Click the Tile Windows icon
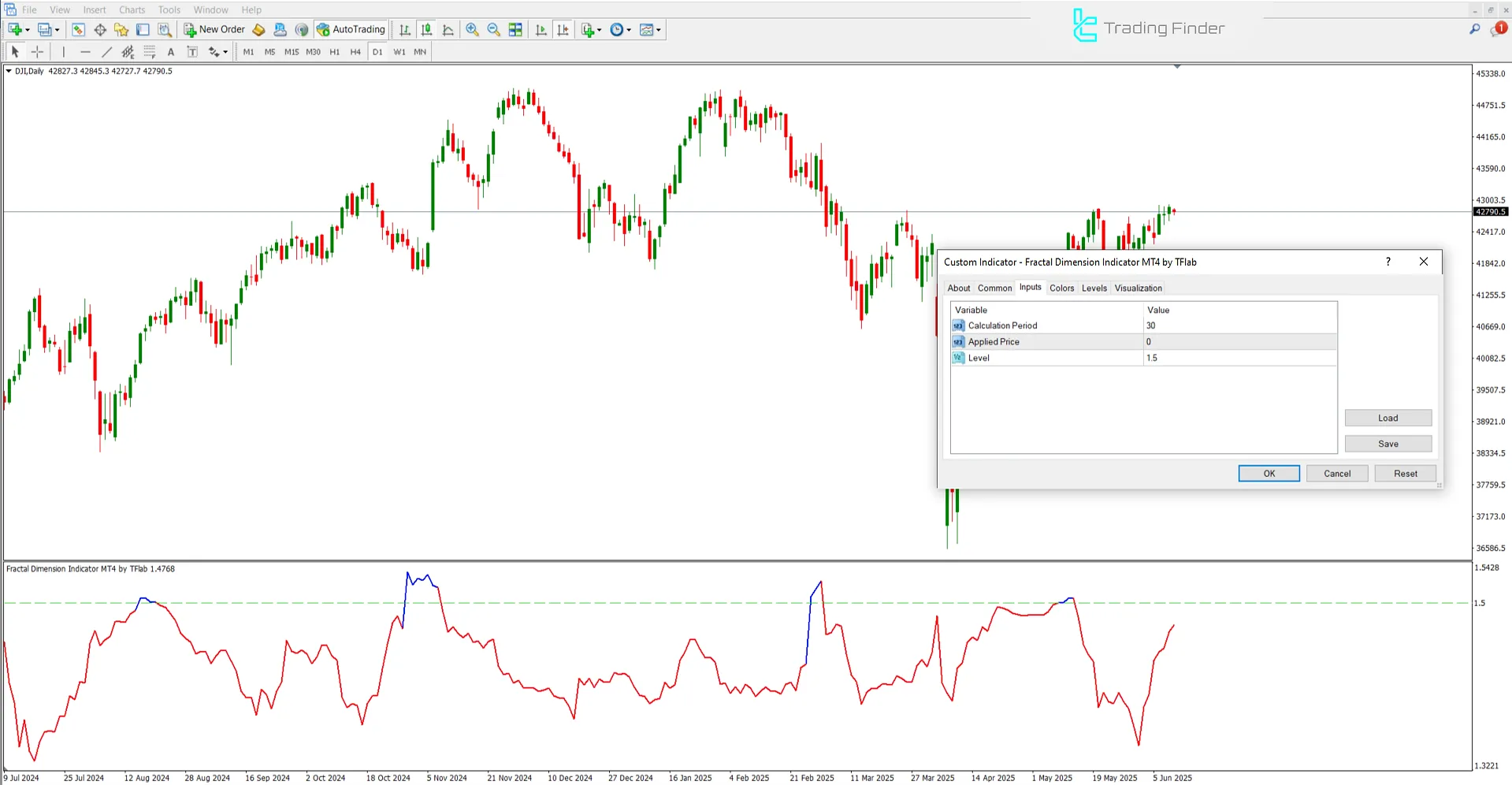Screen dimensions: 1512x785 (515, 29)
